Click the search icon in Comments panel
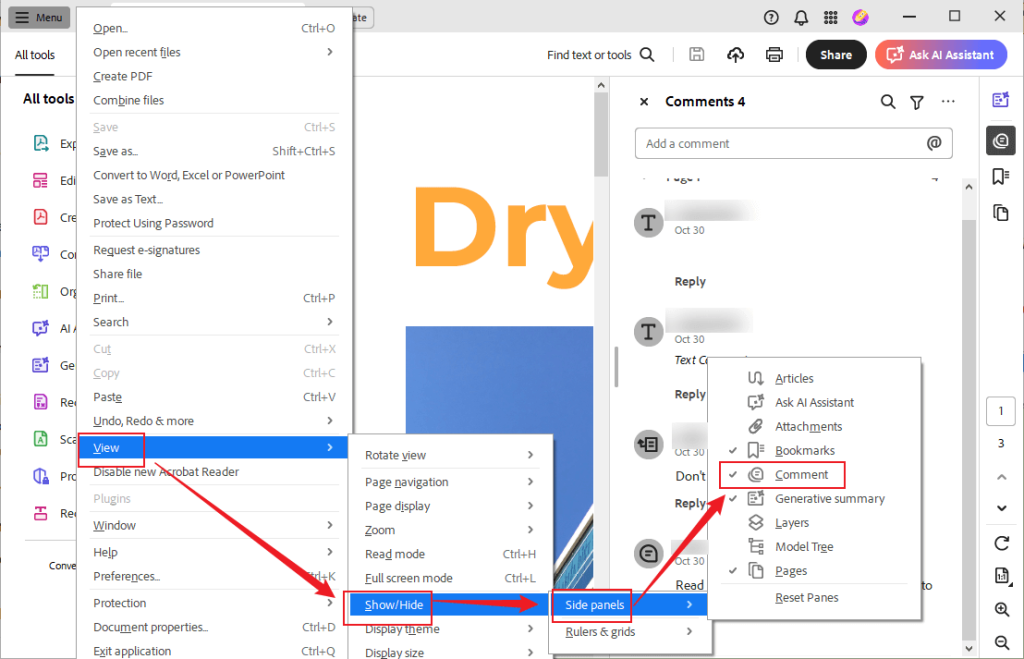 pyautogui.click(x=888, y=101)
